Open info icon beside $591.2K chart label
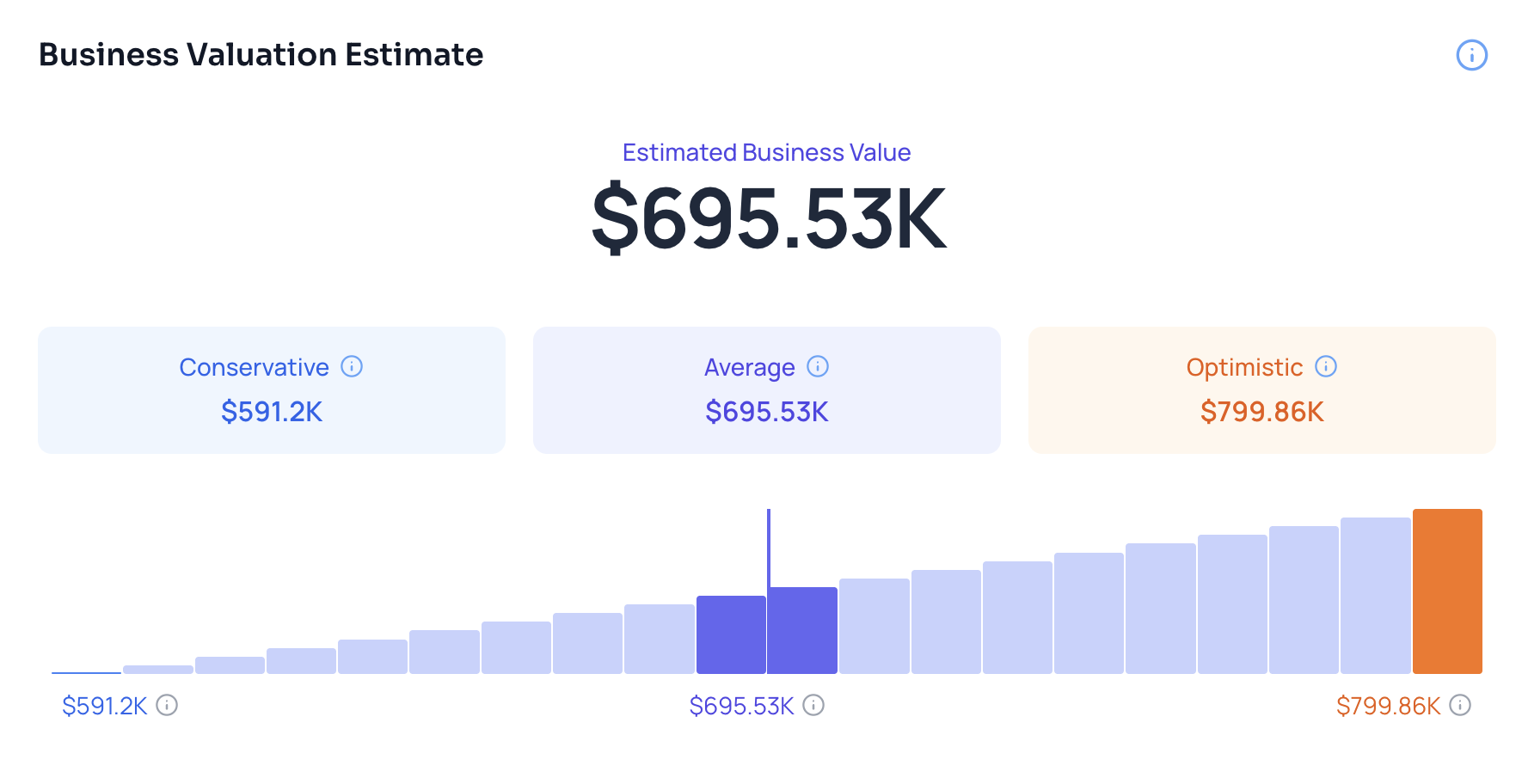1522x784 pixels. (x=167, y=705)
